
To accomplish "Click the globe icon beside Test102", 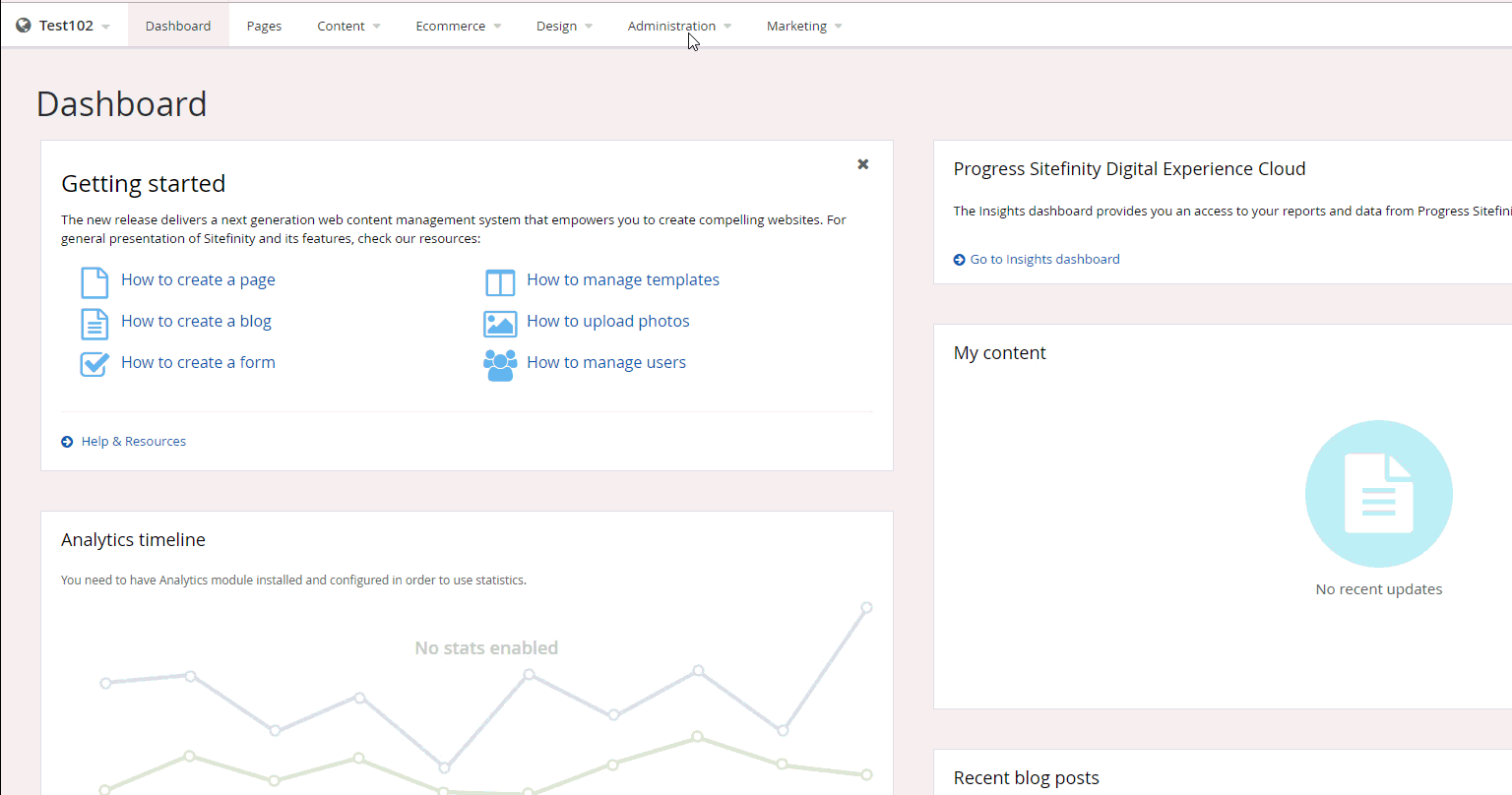I will point(24,26).
